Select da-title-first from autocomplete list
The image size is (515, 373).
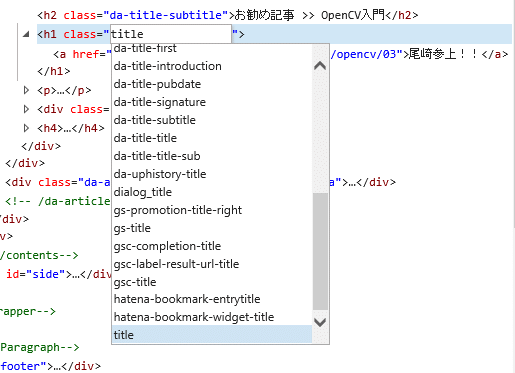tap(212, 48)
